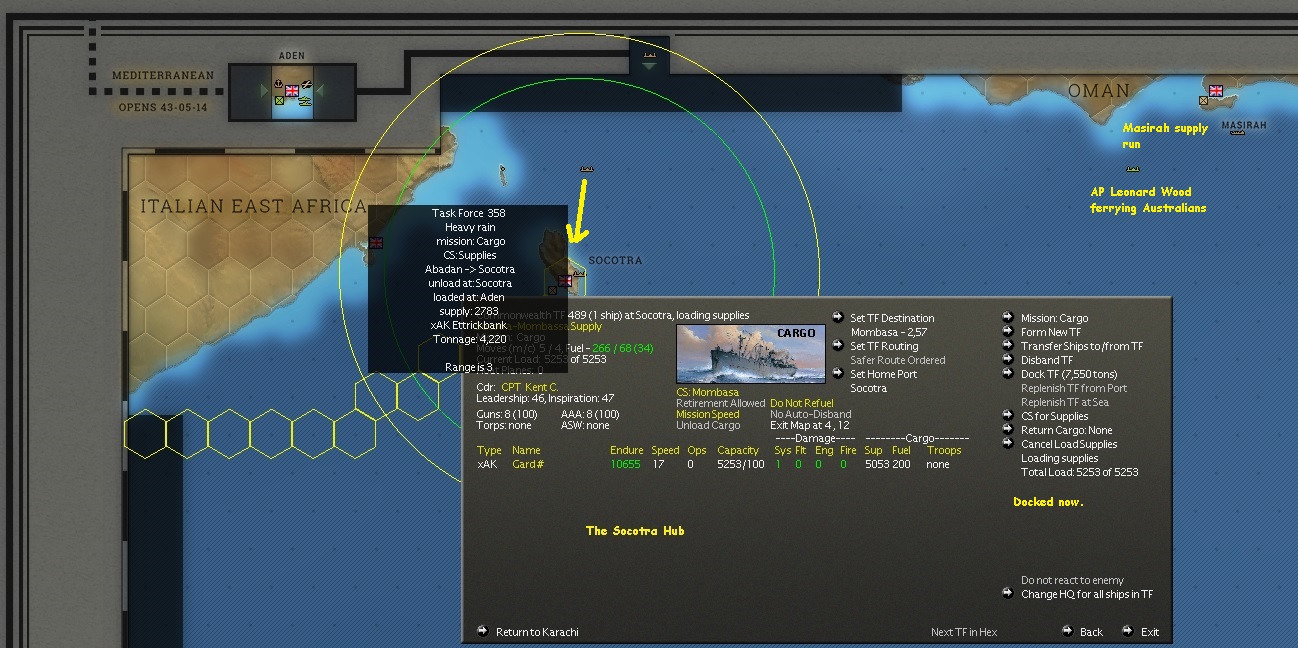Toggle the No Auto-Disband setting

[x=810, y=414]
